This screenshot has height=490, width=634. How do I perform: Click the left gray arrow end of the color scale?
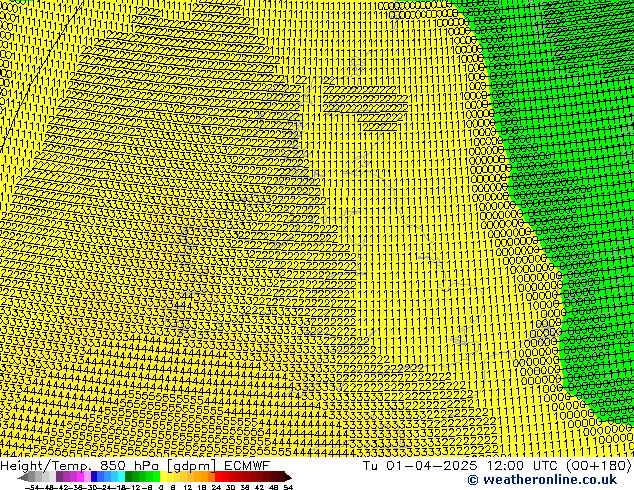[22, 477]
